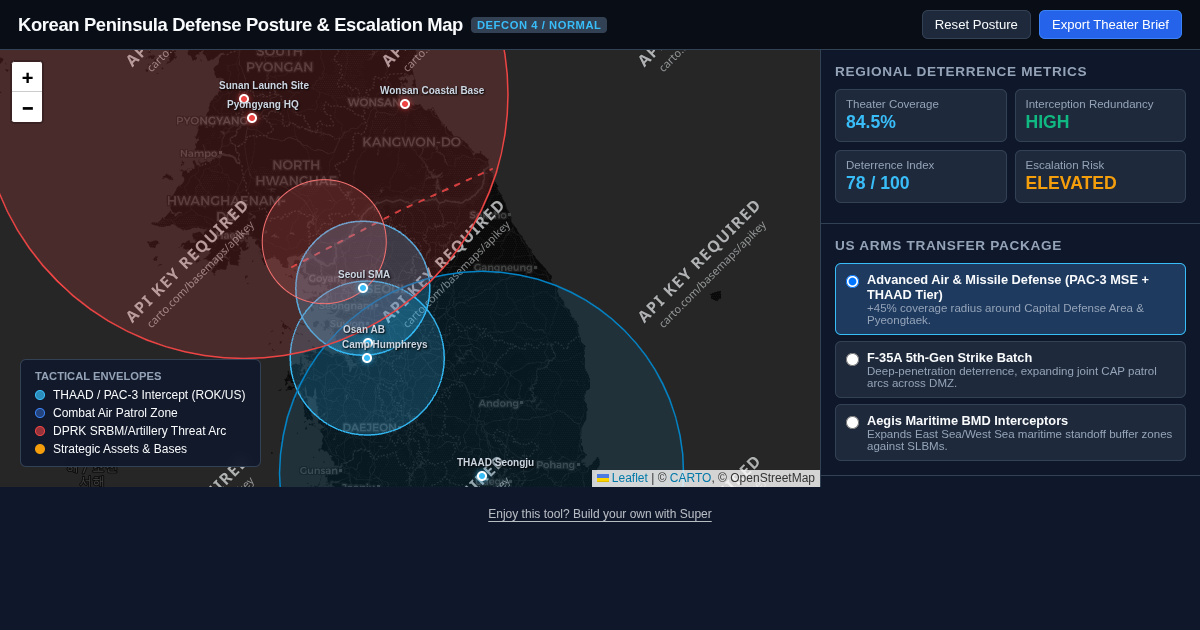Select F-35A 5th-Gen Strike Batch radio
Image resolution: width=1200 pixels, height=630 pixels.
852,359
